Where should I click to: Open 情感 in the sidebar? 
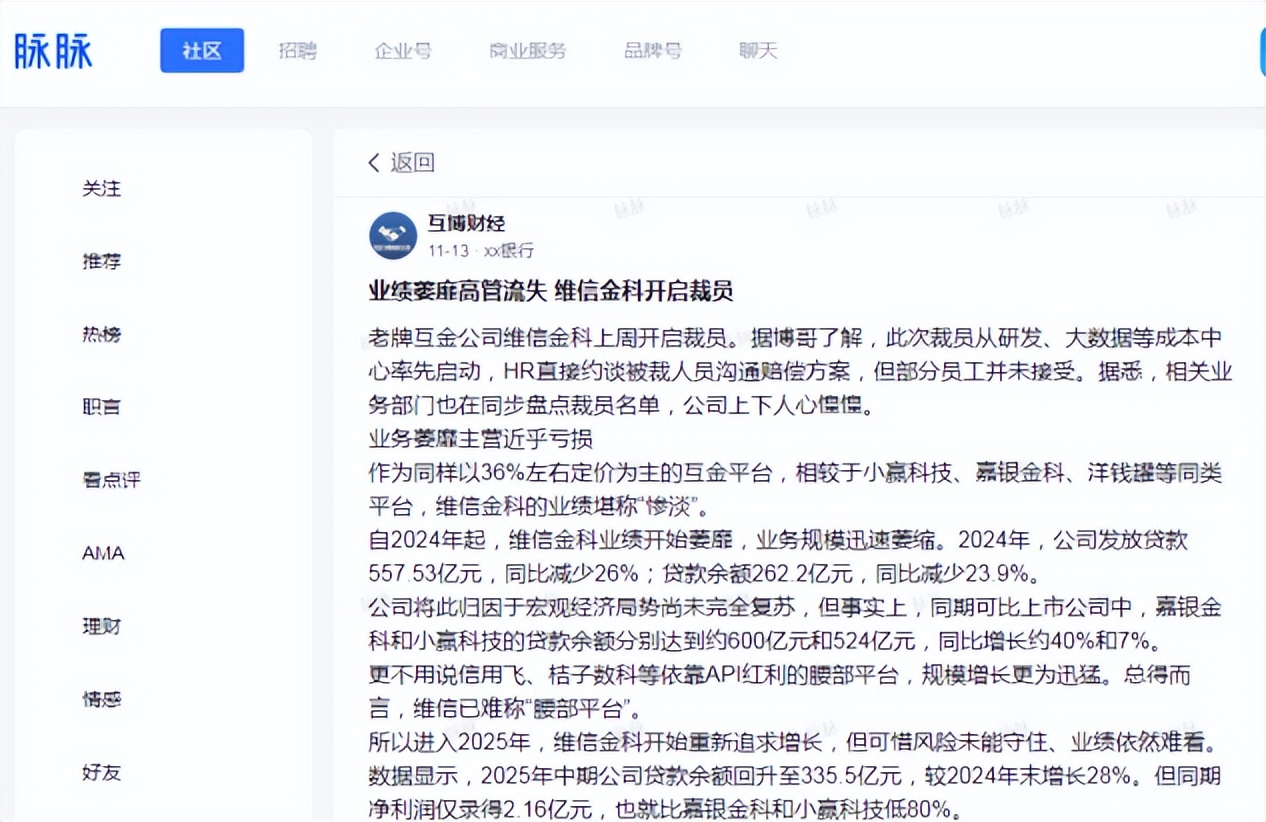coord(101,699)
